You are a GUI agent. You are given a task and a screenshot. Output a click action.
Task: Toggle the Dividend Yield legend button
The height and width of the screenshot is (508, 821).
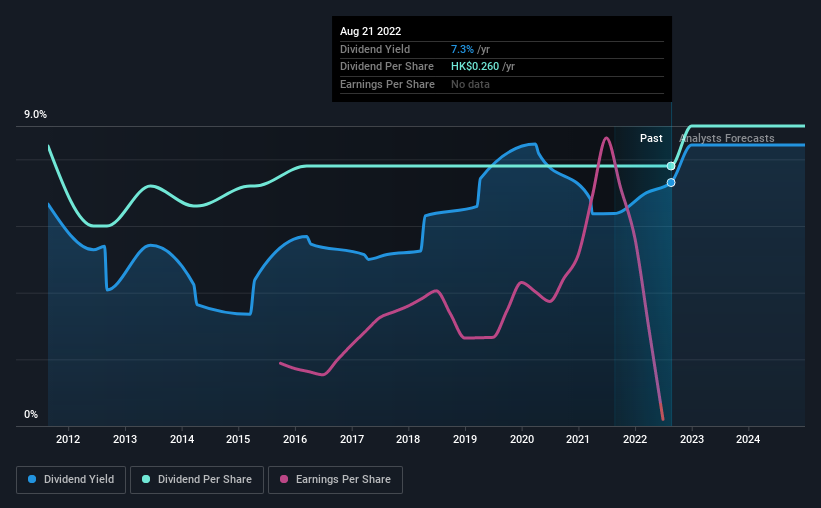tap(71, 480)
